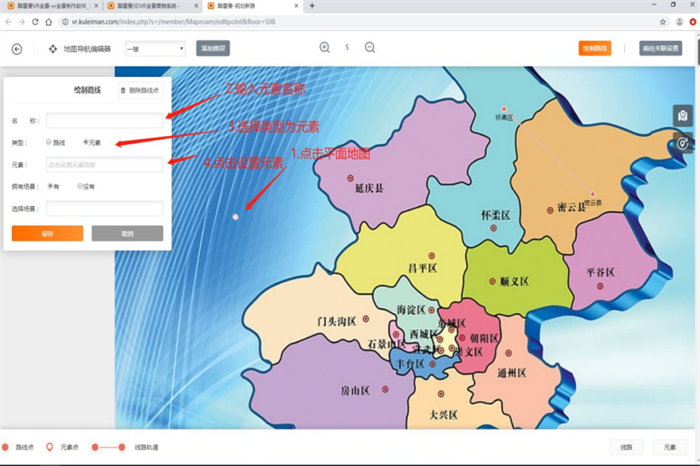700x466 pixels.
Task: Zoom out the map with the minus magnifier
Action: (x=370, y=47)
